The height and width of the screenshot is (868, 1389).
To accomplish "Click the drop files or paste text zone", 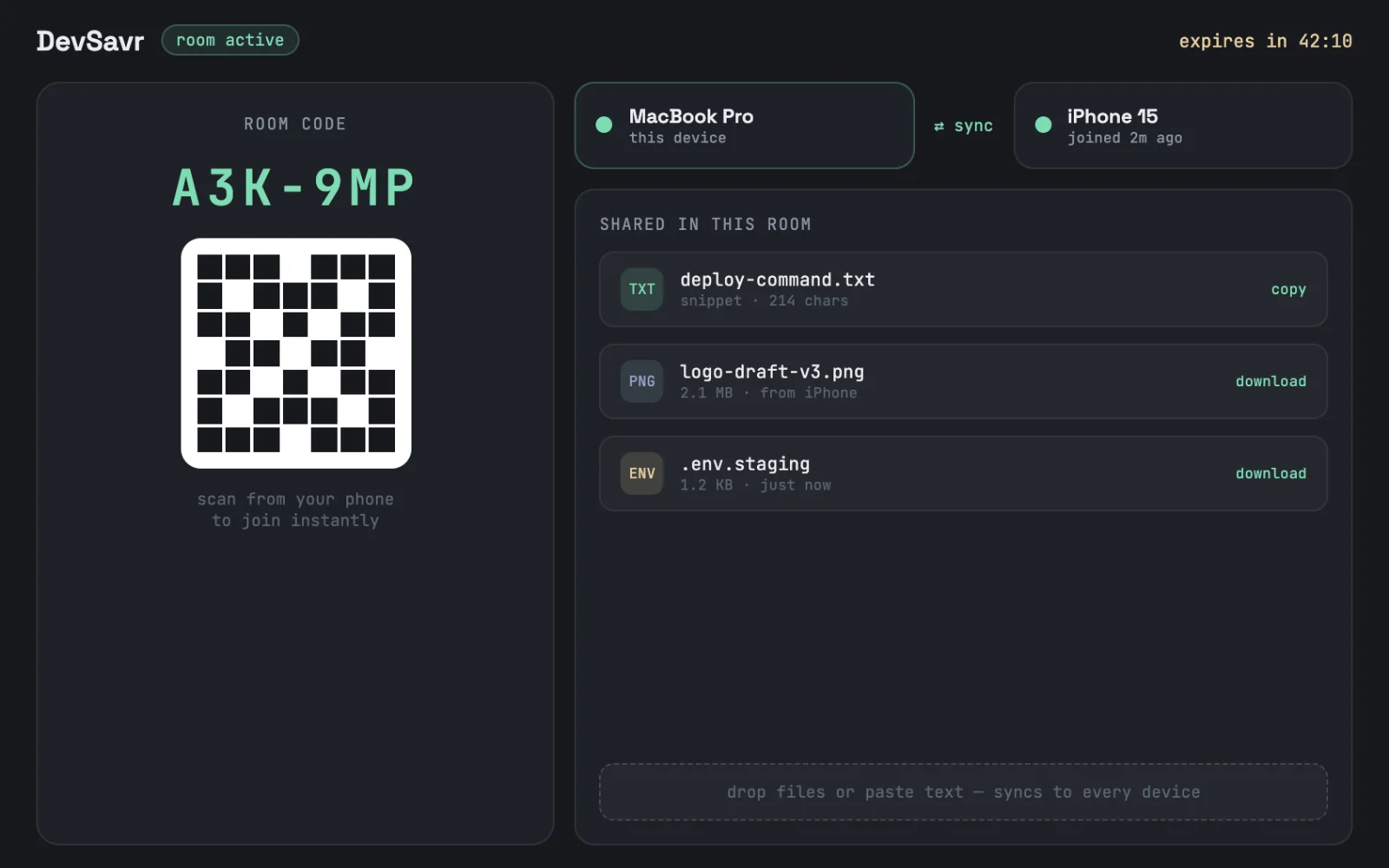I will 964,792.
